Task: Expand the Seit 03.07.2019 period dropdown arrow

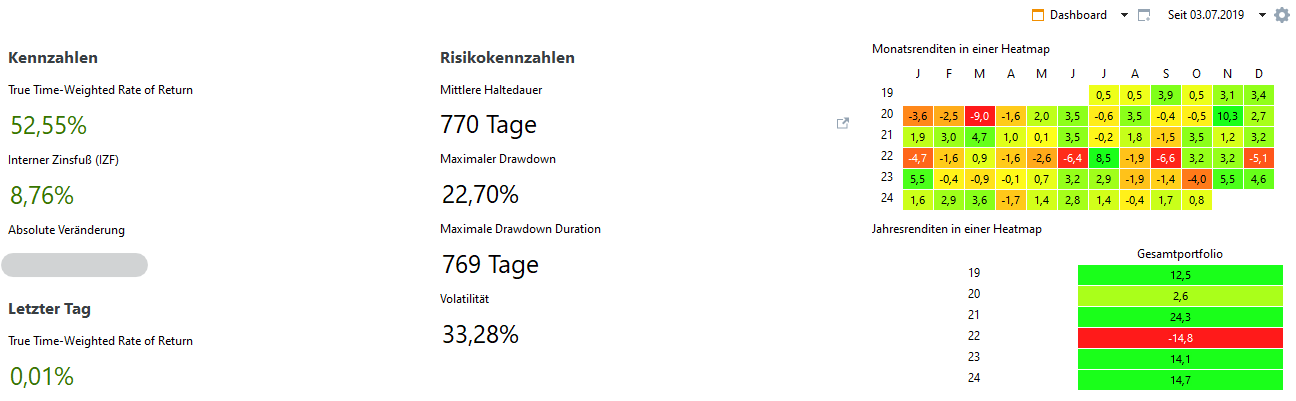Action: (x=1262, y=15)
